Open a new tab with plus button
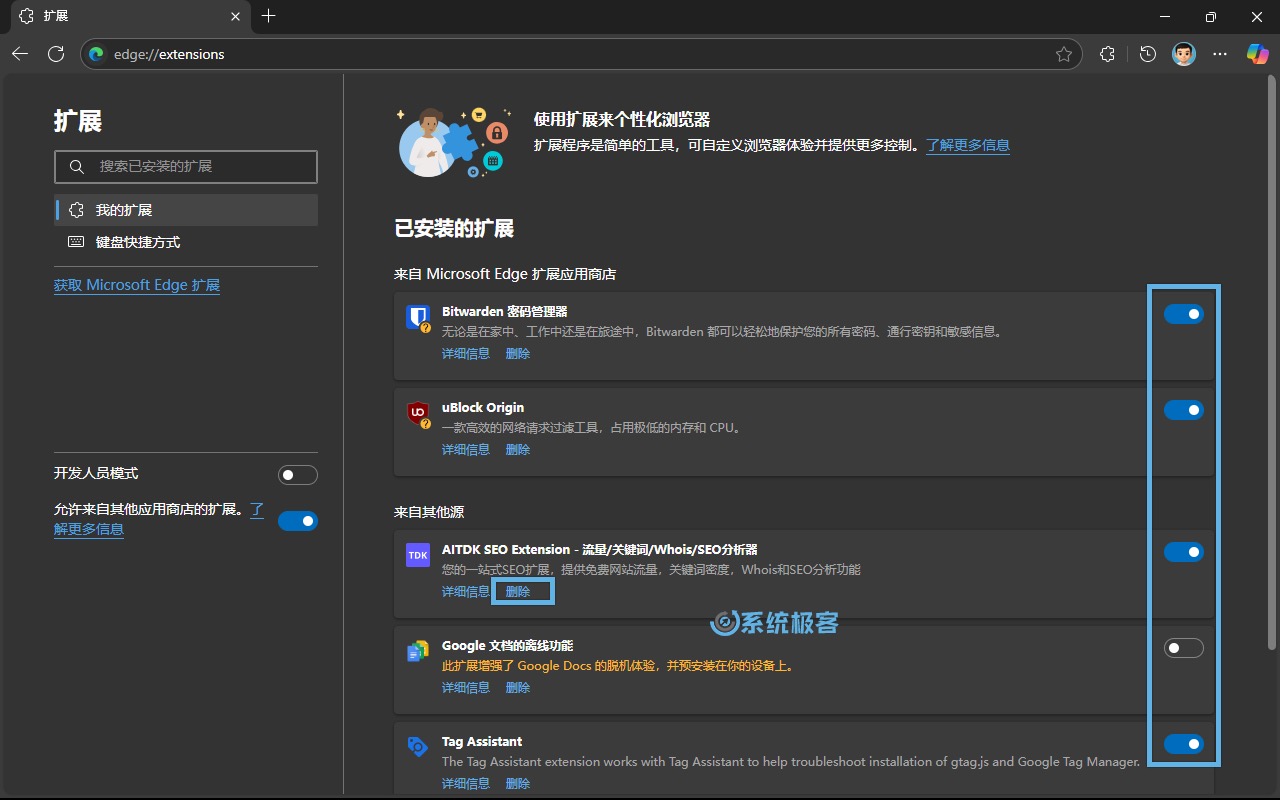Screen dimensions: 1280x800 (268, 16)
